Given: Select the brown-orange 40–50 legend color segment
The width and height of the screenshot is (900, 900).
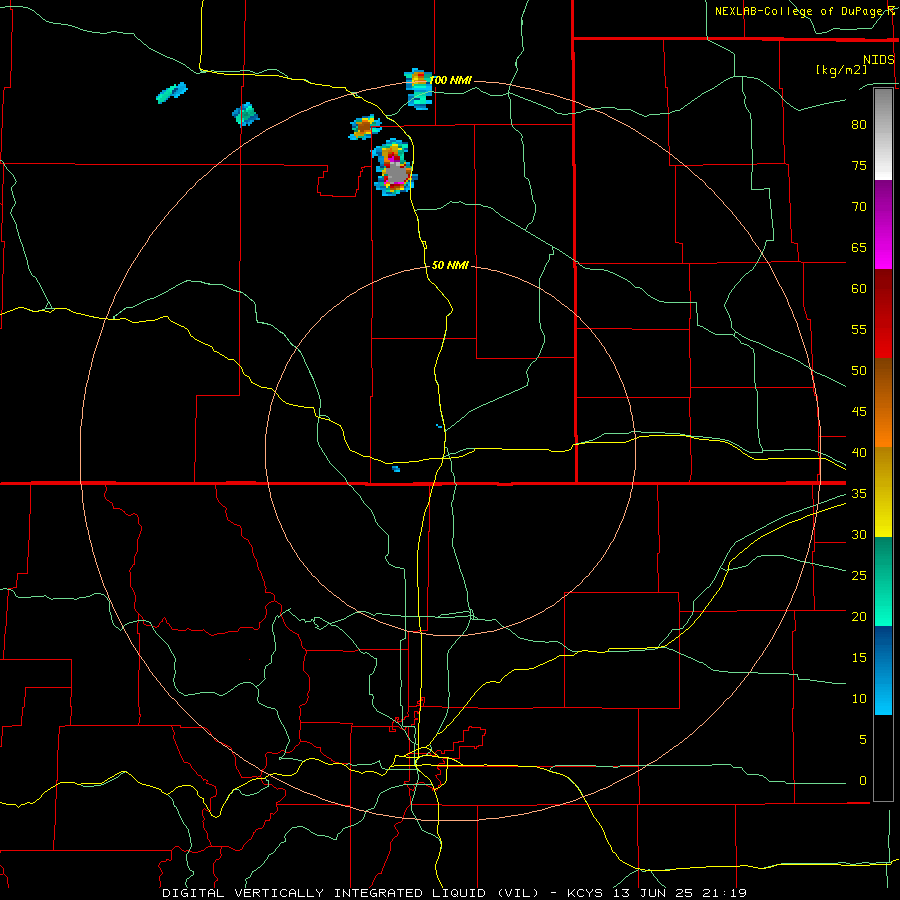Looking at the screenshot, I should pos(883,402).
